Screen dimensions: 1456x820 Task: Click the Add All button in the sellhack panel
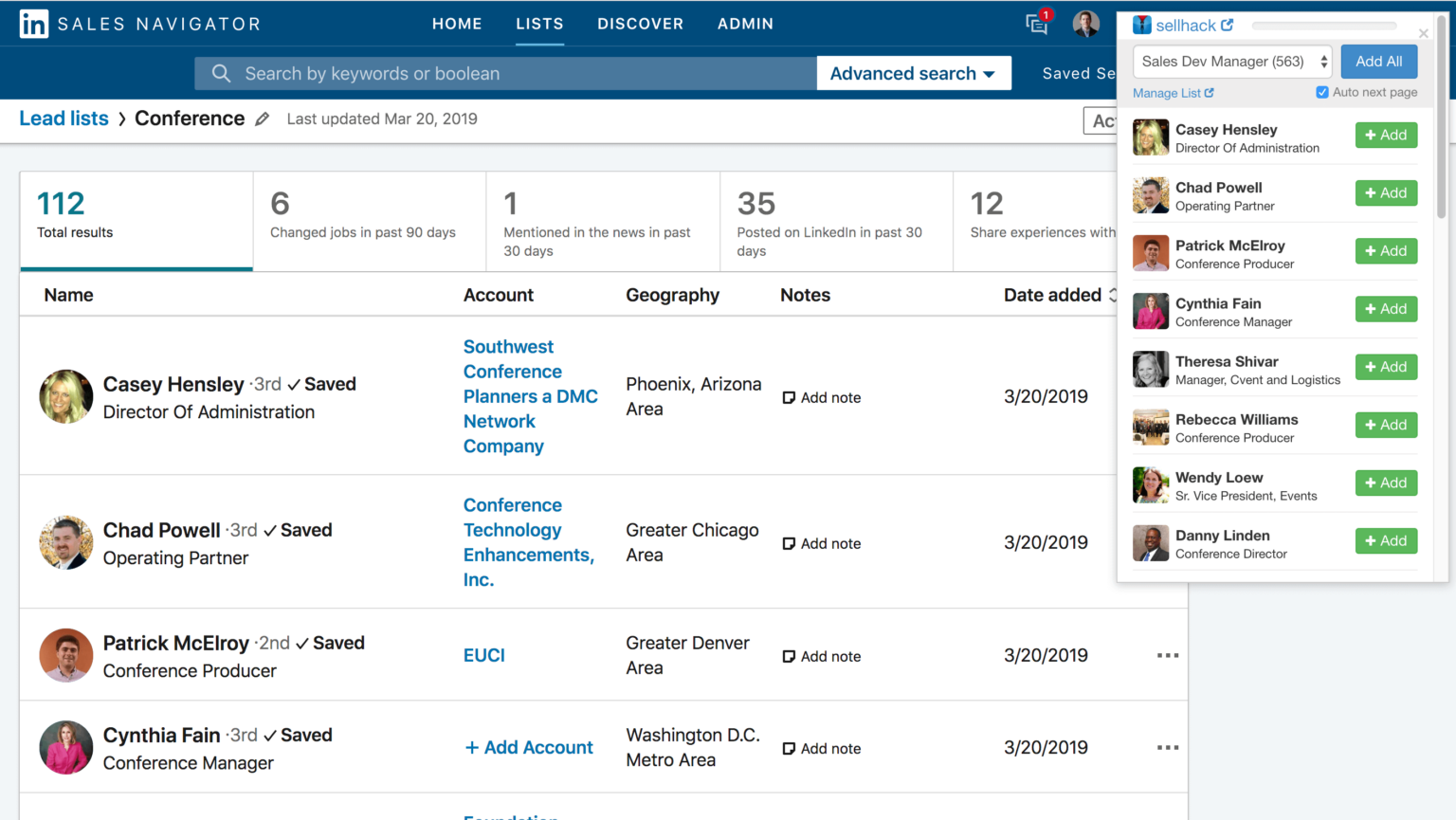tap(1379, 61)
